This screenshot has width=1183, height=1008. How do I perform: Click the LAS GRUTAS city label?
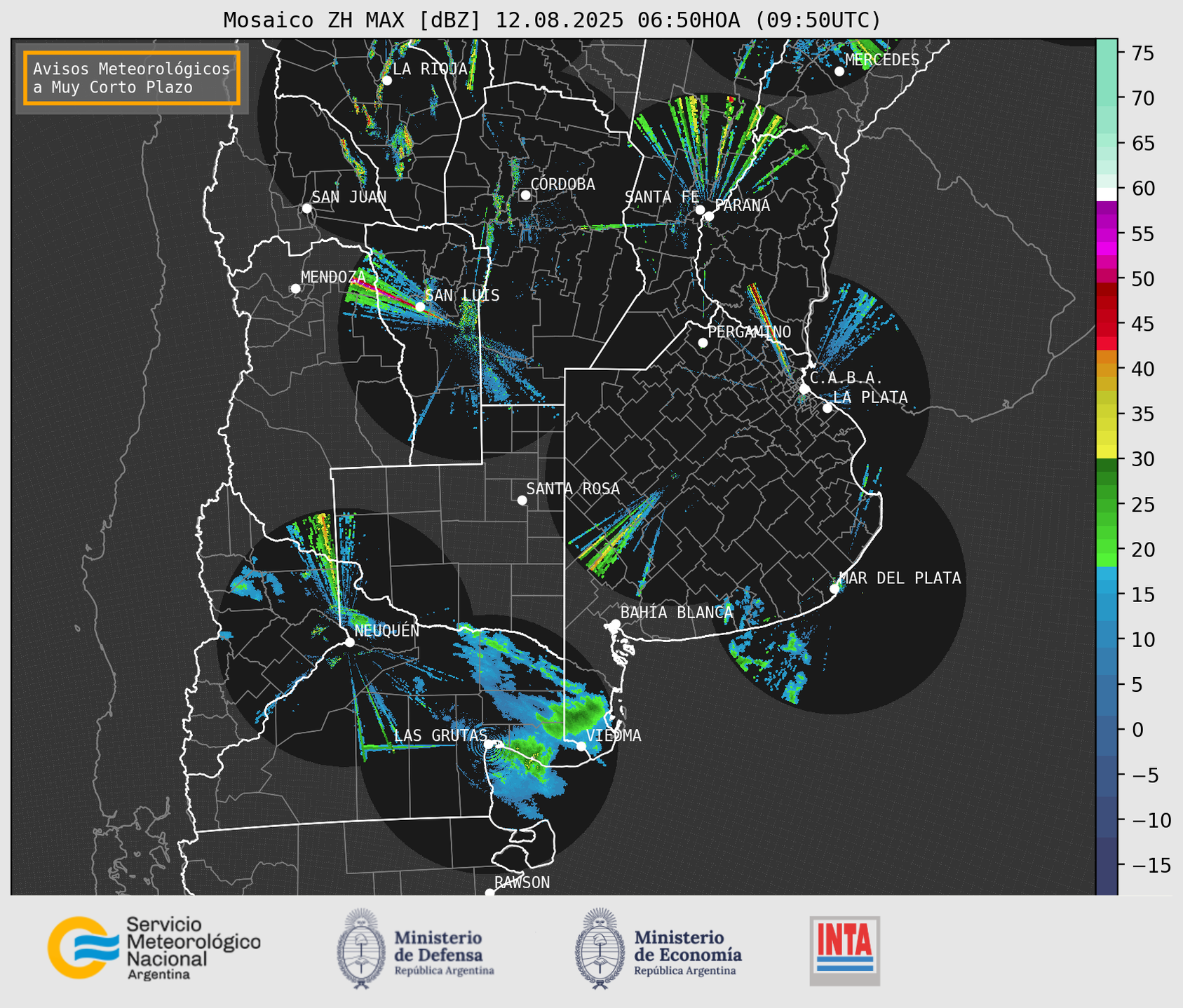tap(440, 735)
